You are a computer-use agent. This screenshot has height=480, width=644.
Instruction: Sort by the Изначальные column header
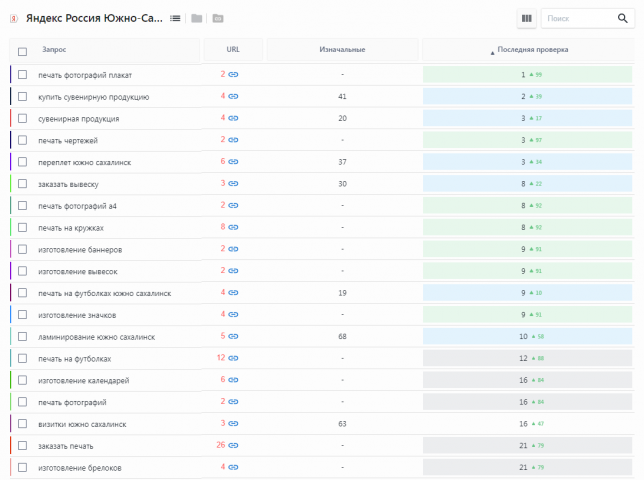342,49
